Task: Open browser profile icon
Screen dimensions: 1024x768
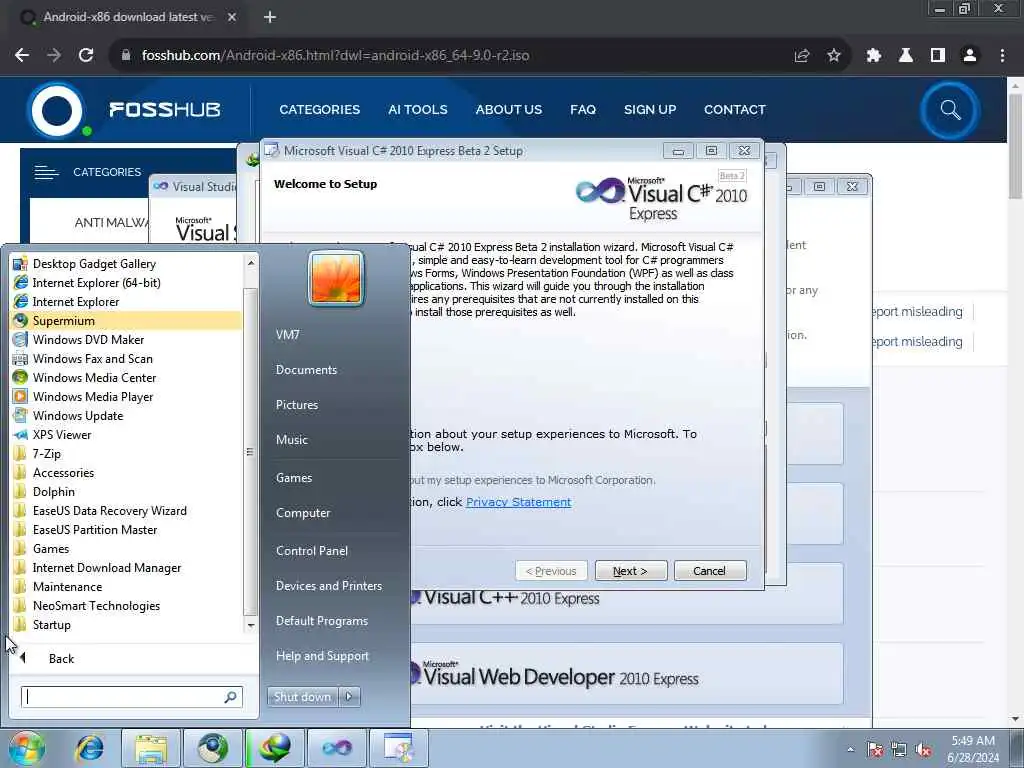Action: [x=970, y=56]
